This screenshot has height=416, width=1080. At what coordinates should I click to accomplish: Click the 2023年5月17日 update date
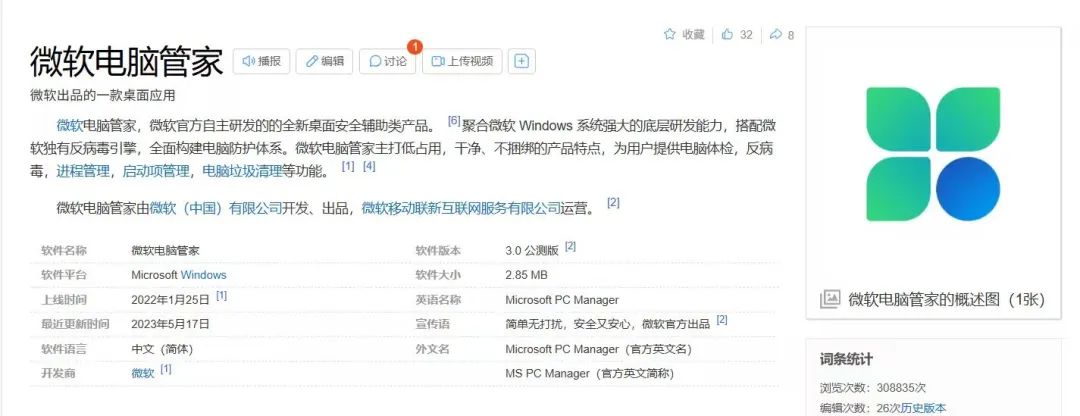pos(170,324)
